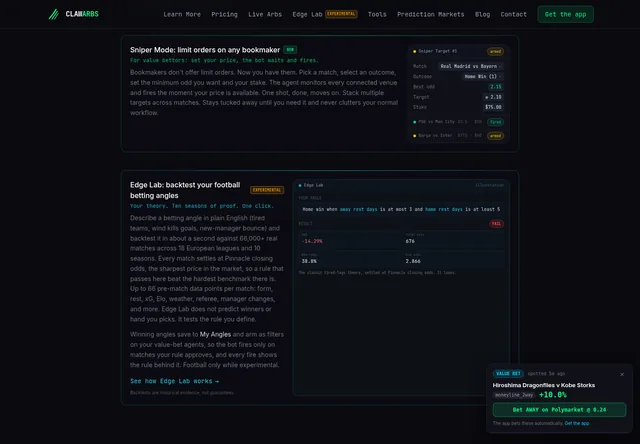Click the EXPERIMENTAL badge beside the Edge Lab heading
This screenshot has height=444, width=640.
267,190
